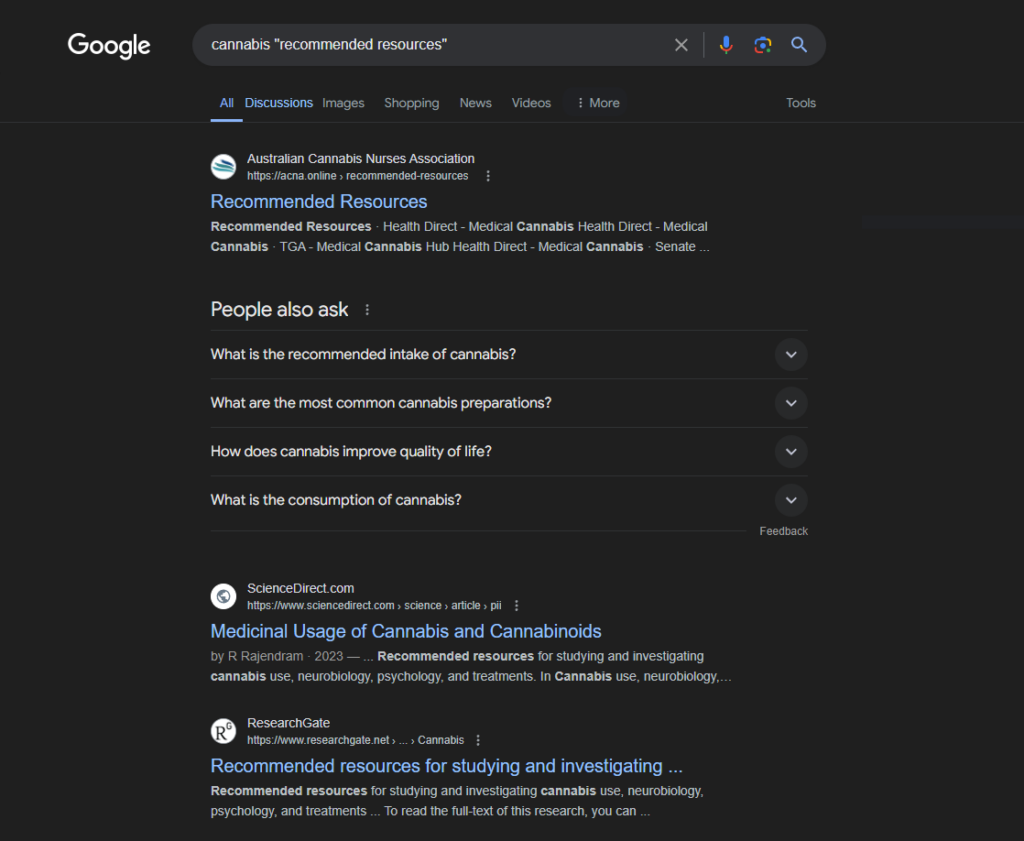Click the ScienceDirect favicon
Image resolution: width=1024 pixels, height=841 pixels.
(x=222, y=596)
